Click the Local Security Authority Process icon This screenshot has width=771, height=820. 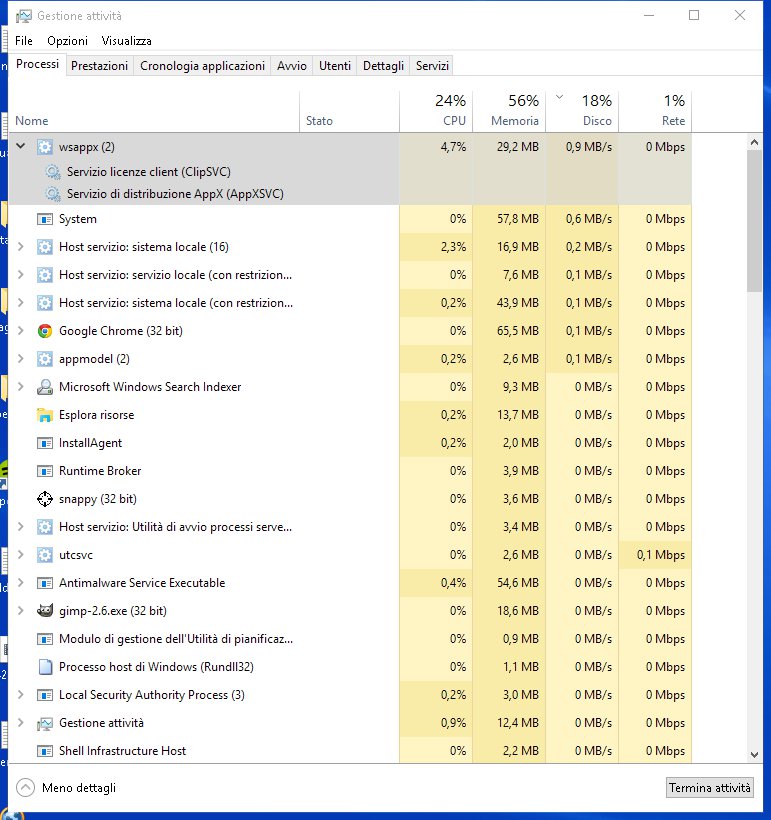(45, 695)
